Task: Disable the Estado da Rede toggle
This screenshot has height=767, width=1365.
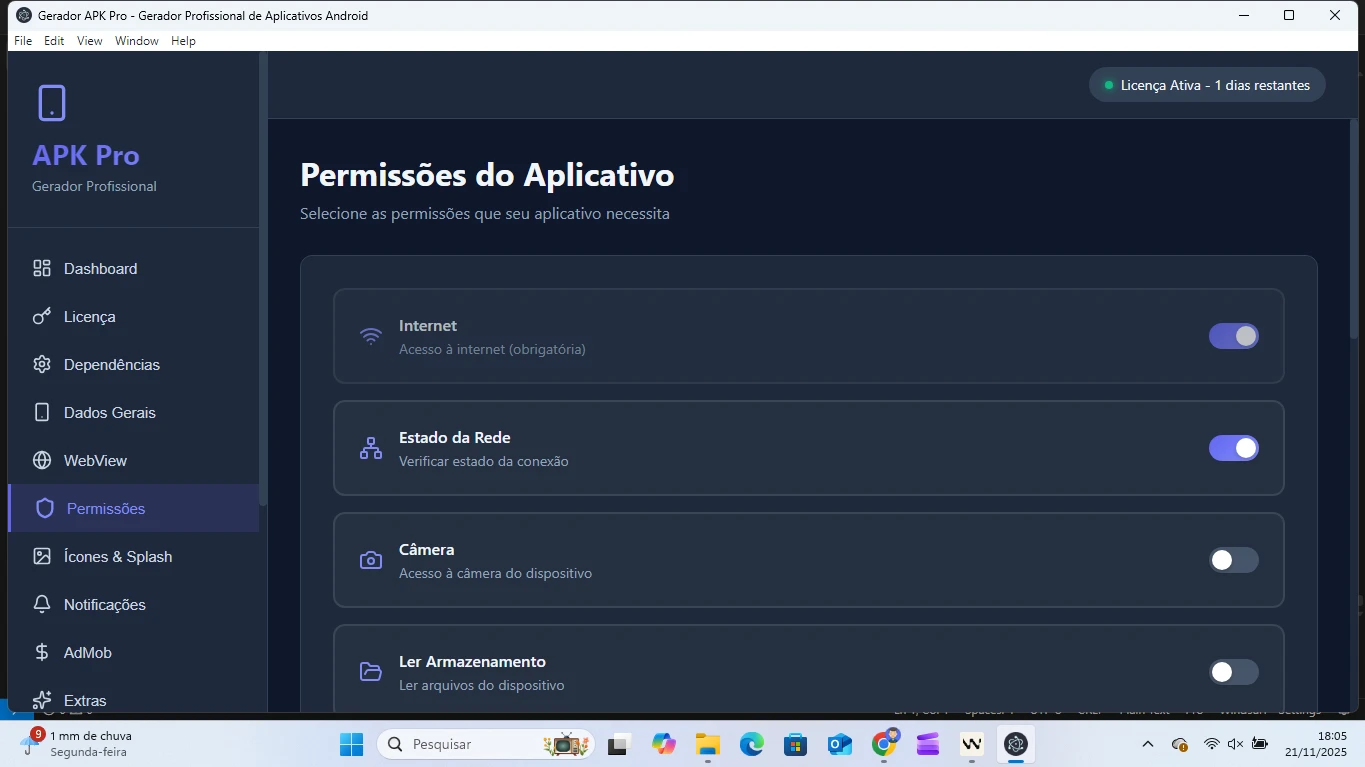Action: click(1233, 448)
